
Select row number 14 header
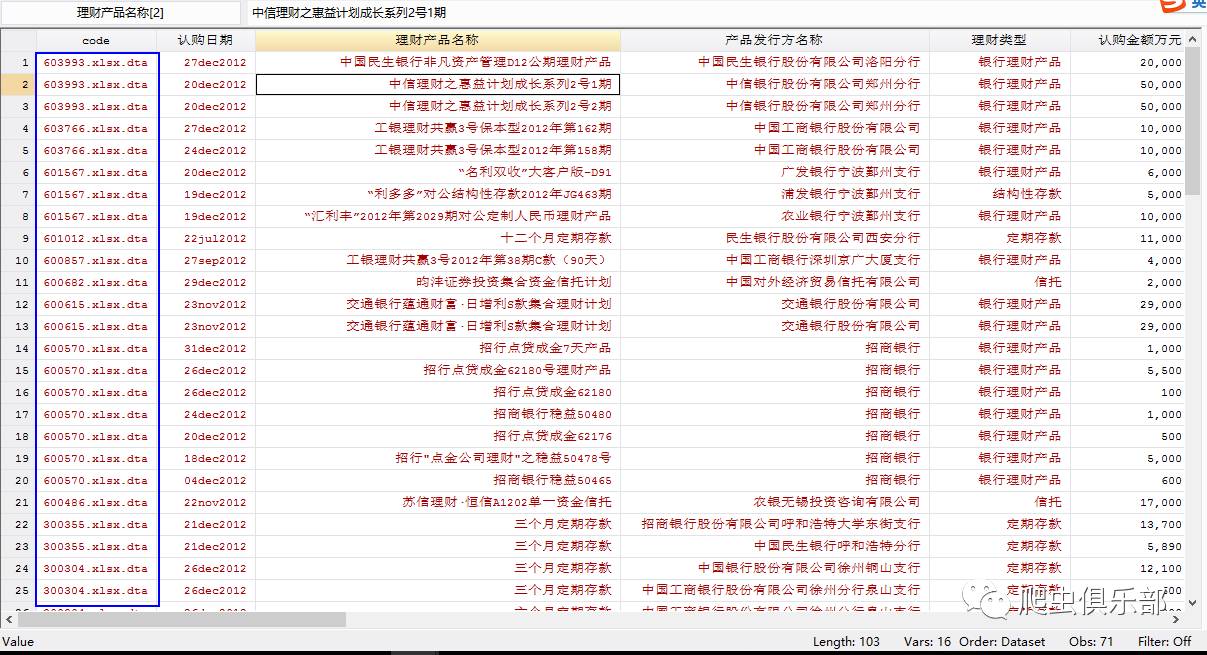(18, 348)
